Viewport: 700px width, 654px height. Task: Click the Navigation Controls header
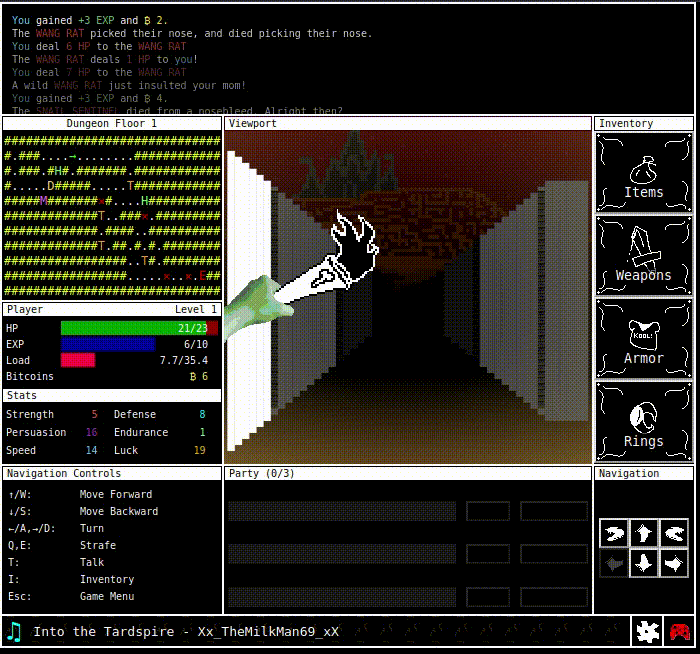click(x=112, y=474)
